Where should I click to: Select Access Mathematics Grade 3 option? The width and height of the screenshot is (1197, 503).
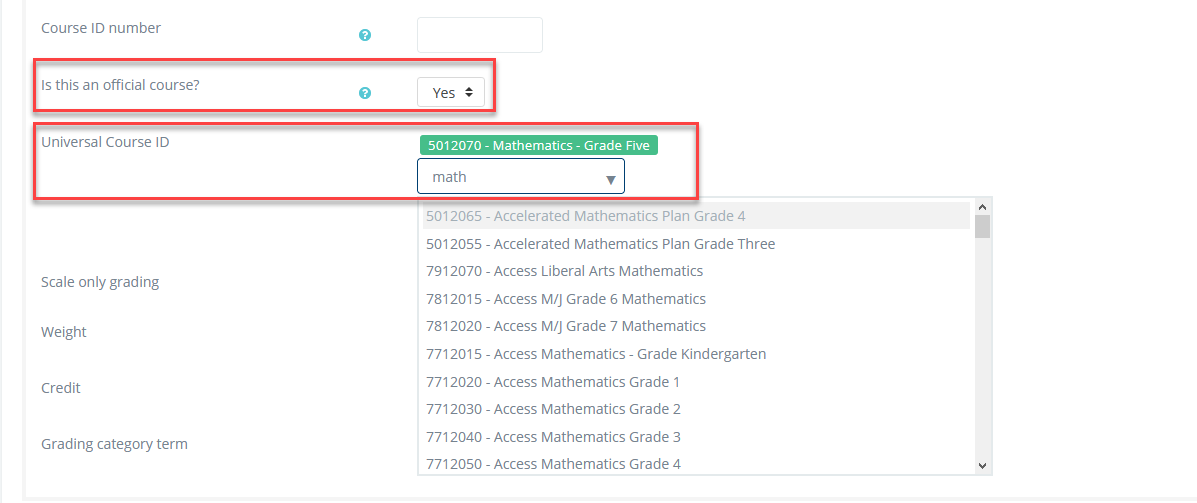(x=553, y=437)
